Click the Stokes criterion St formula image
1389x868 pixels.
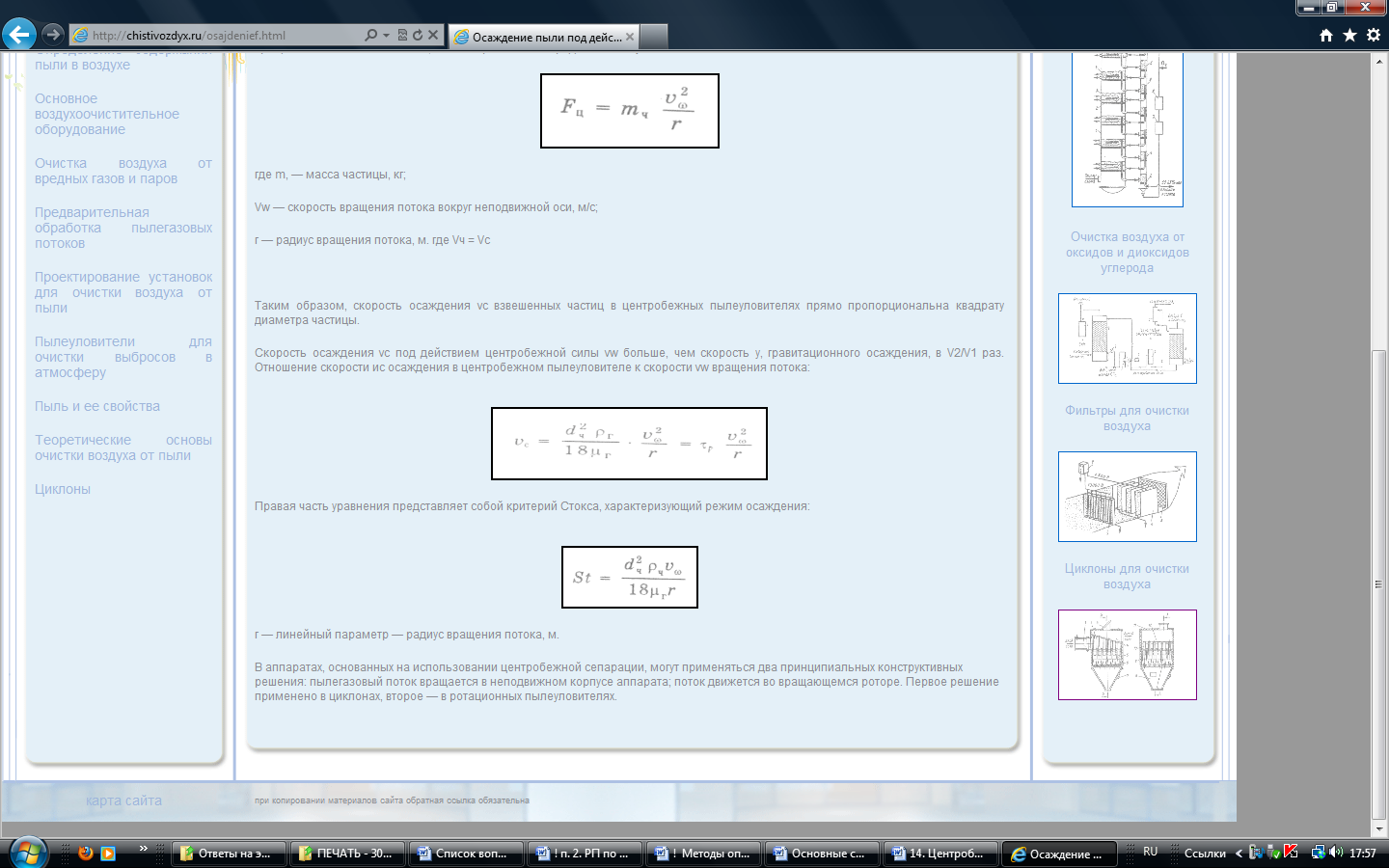[x=630, y=578]
